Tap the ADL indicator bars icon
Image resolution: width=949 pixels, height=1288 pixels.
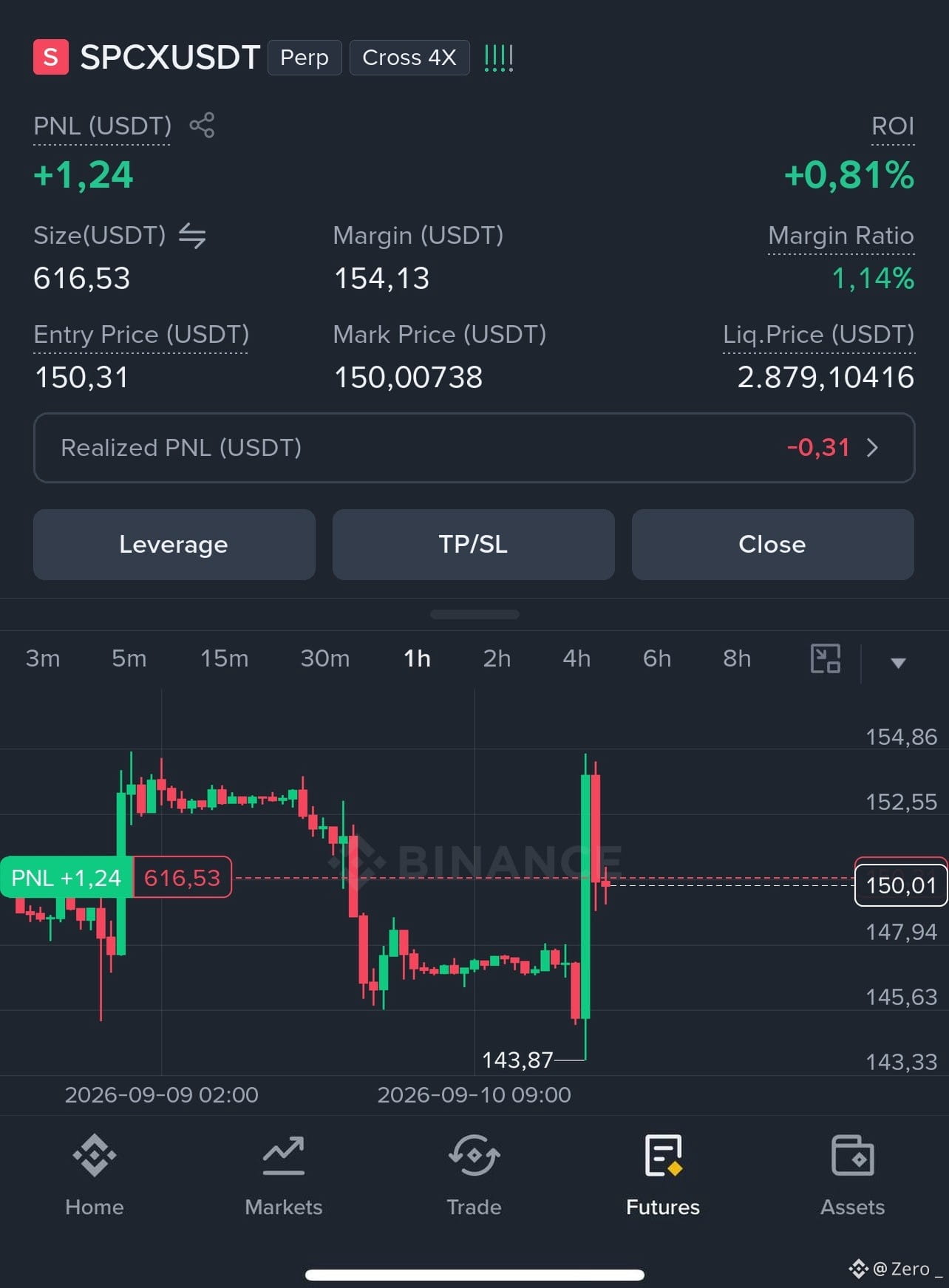tap(499, 58)
